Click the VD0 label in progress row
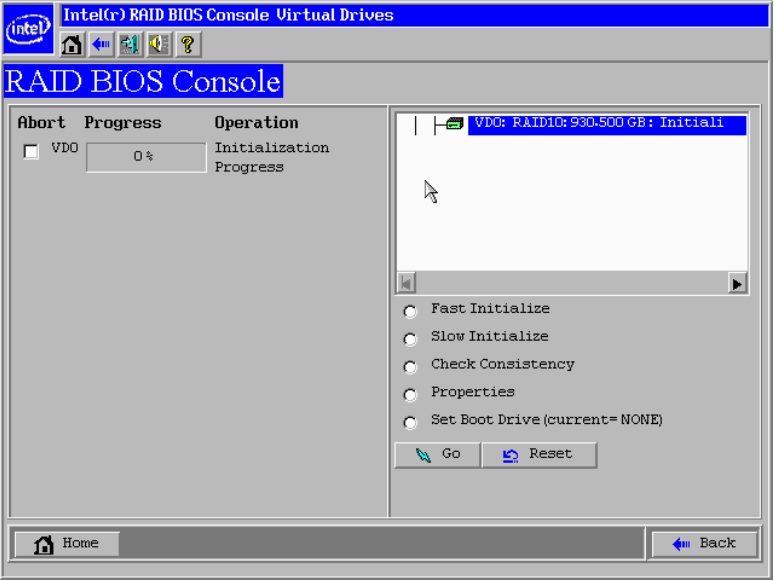The width and height of the screenshot is (775, 581). [65, 148]
